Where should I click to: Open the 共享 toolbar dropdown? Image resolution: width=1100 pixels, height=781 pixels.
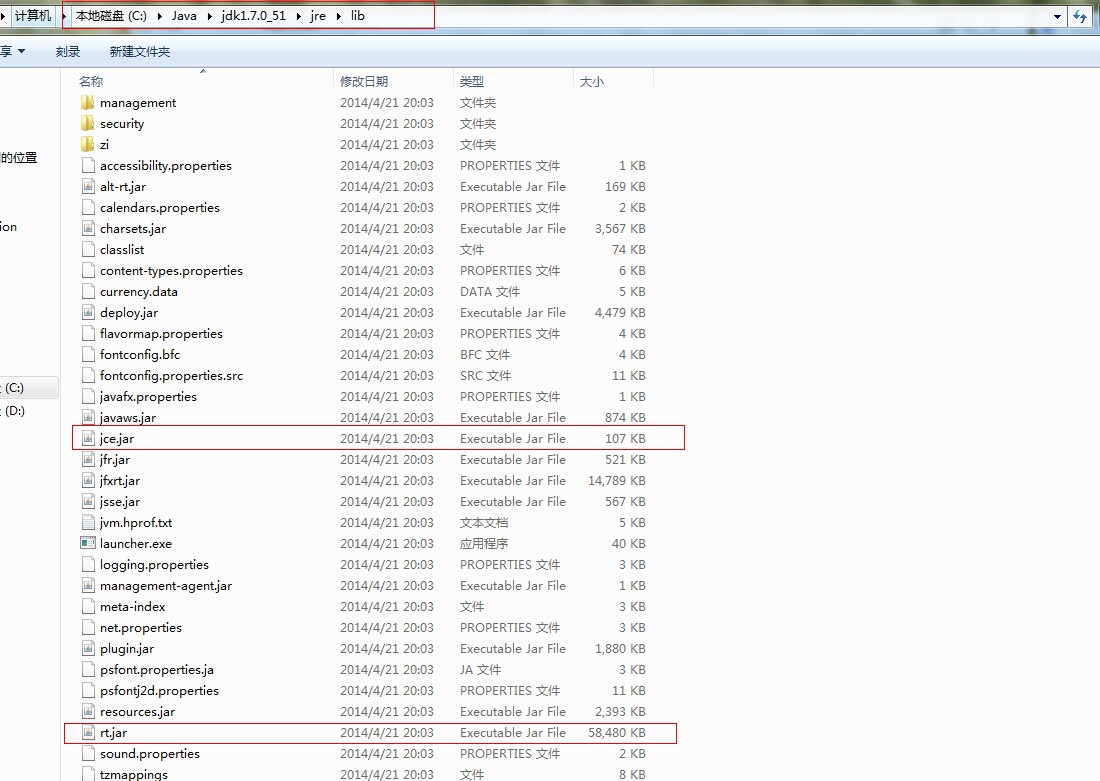point(13,51)
